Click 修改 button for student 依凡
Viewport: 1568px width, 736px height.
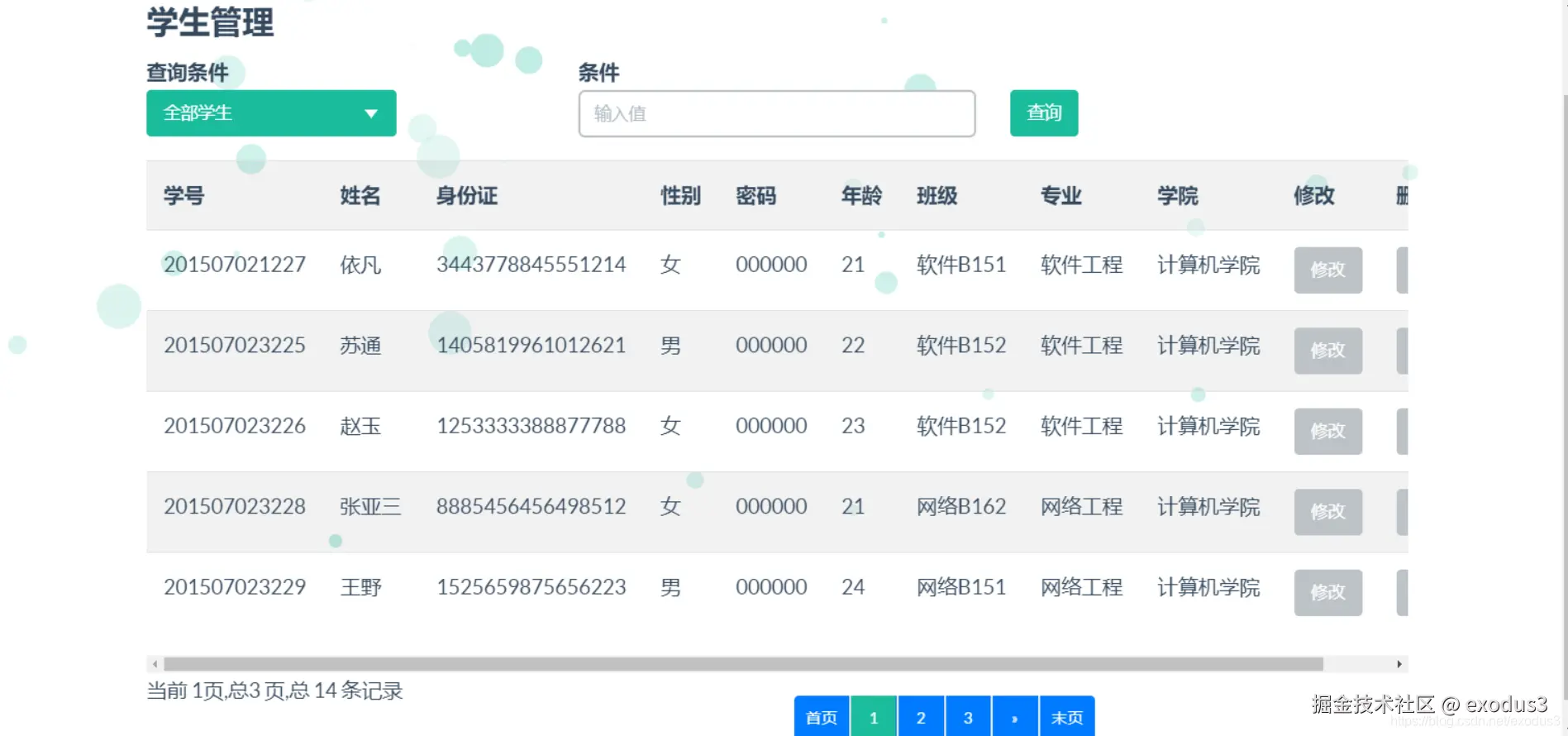point(1328,270)
